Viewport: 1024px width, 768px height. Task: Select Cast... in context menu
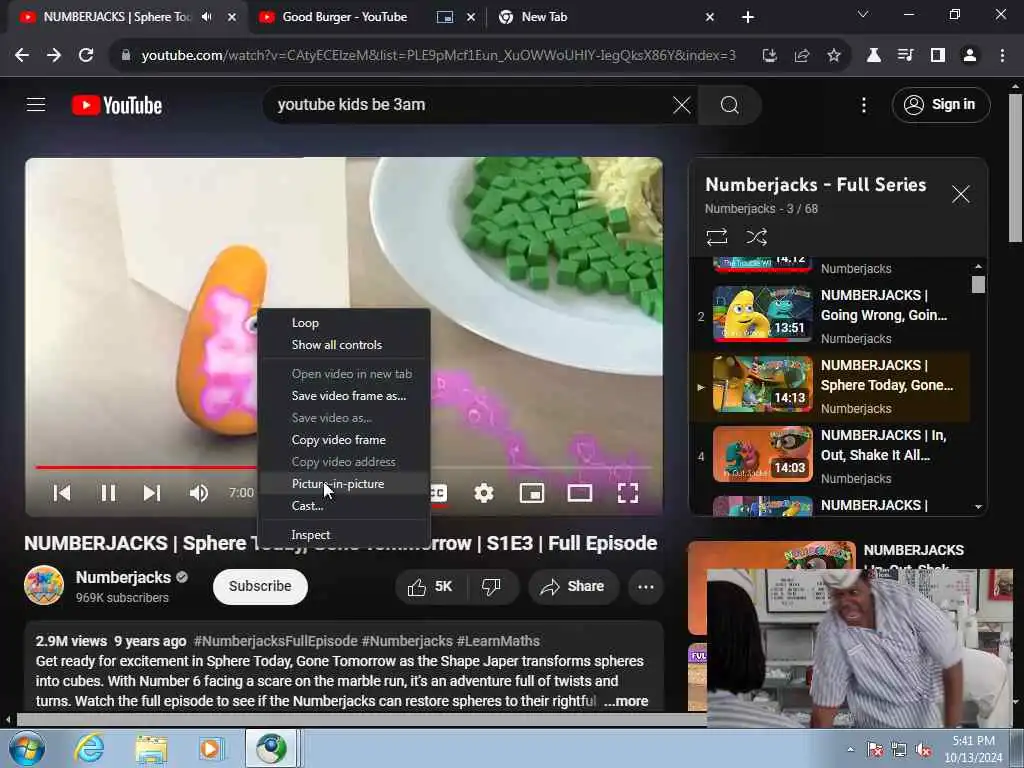click(344, 505)
